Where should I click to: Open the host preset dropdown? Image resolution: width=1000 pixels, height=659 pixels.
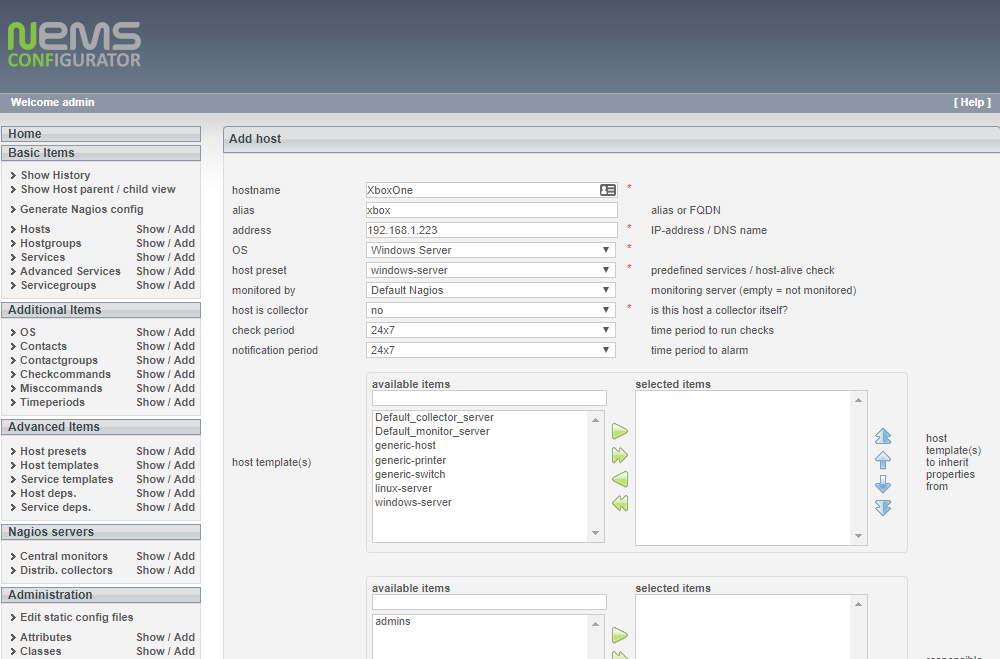pyautogui.click(x=490, y=270)
